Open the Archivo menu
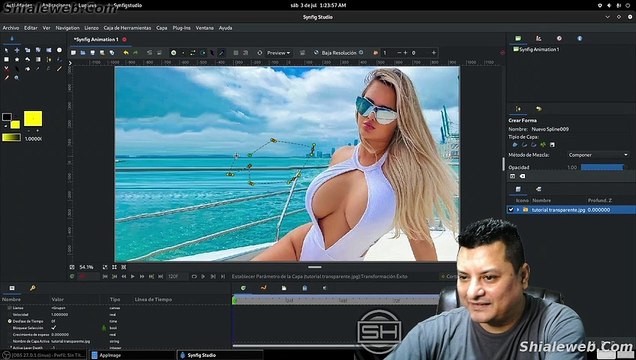The width and height of the screenshot is (636, 360). click(11, 28)
